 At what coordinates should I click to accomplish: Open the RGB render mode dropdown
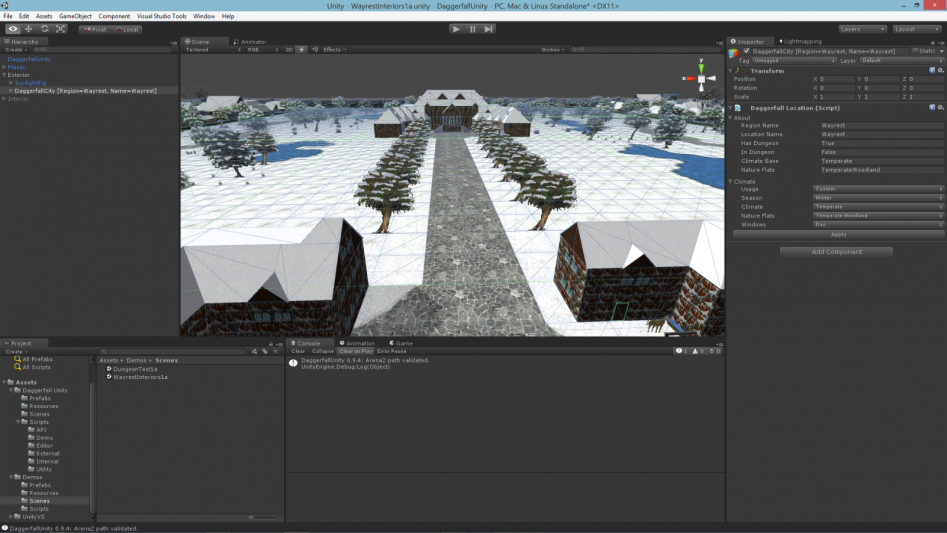263,49
